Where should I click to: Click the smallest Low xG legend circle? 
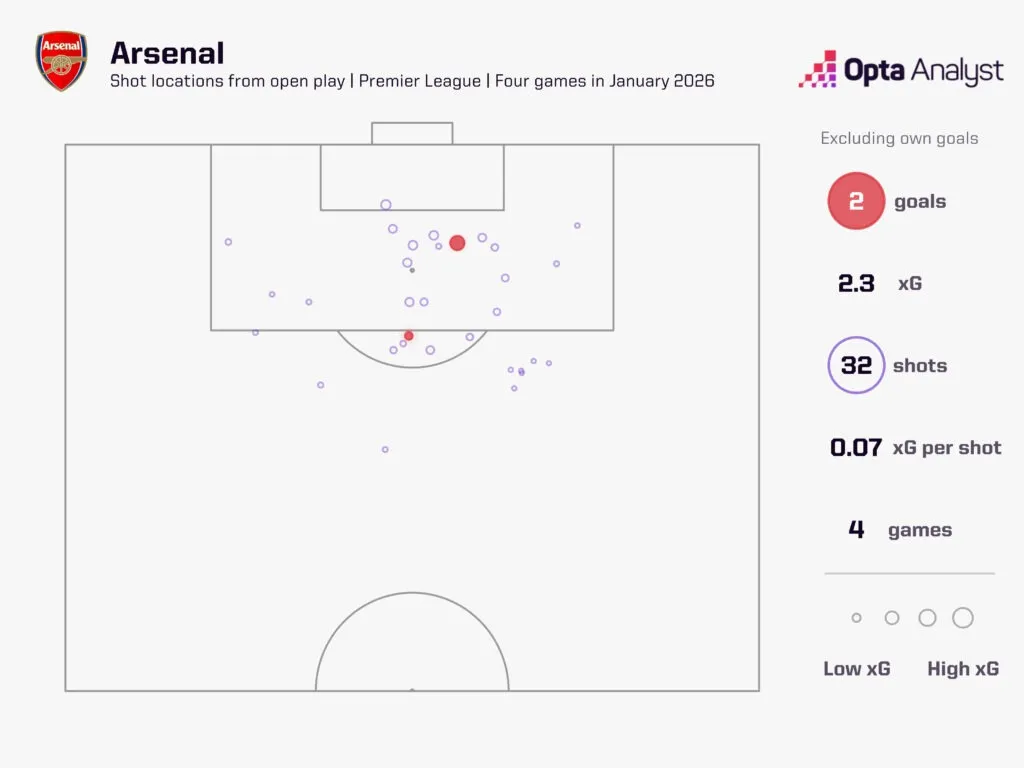coord(856,618)
